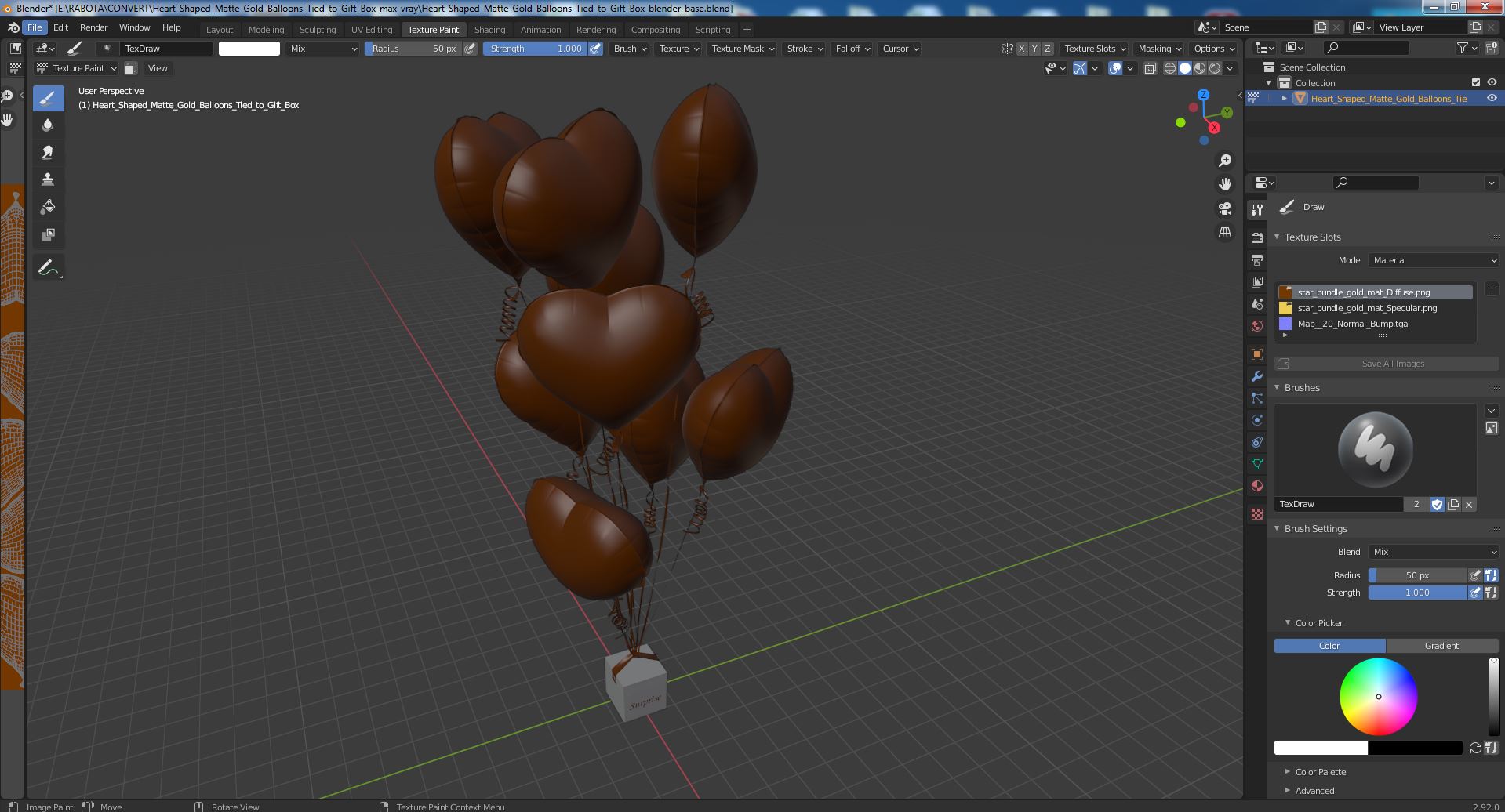This screenshot has width=1505, height=812.
Task: Open the Brush header popover
Action: point(630,49)
